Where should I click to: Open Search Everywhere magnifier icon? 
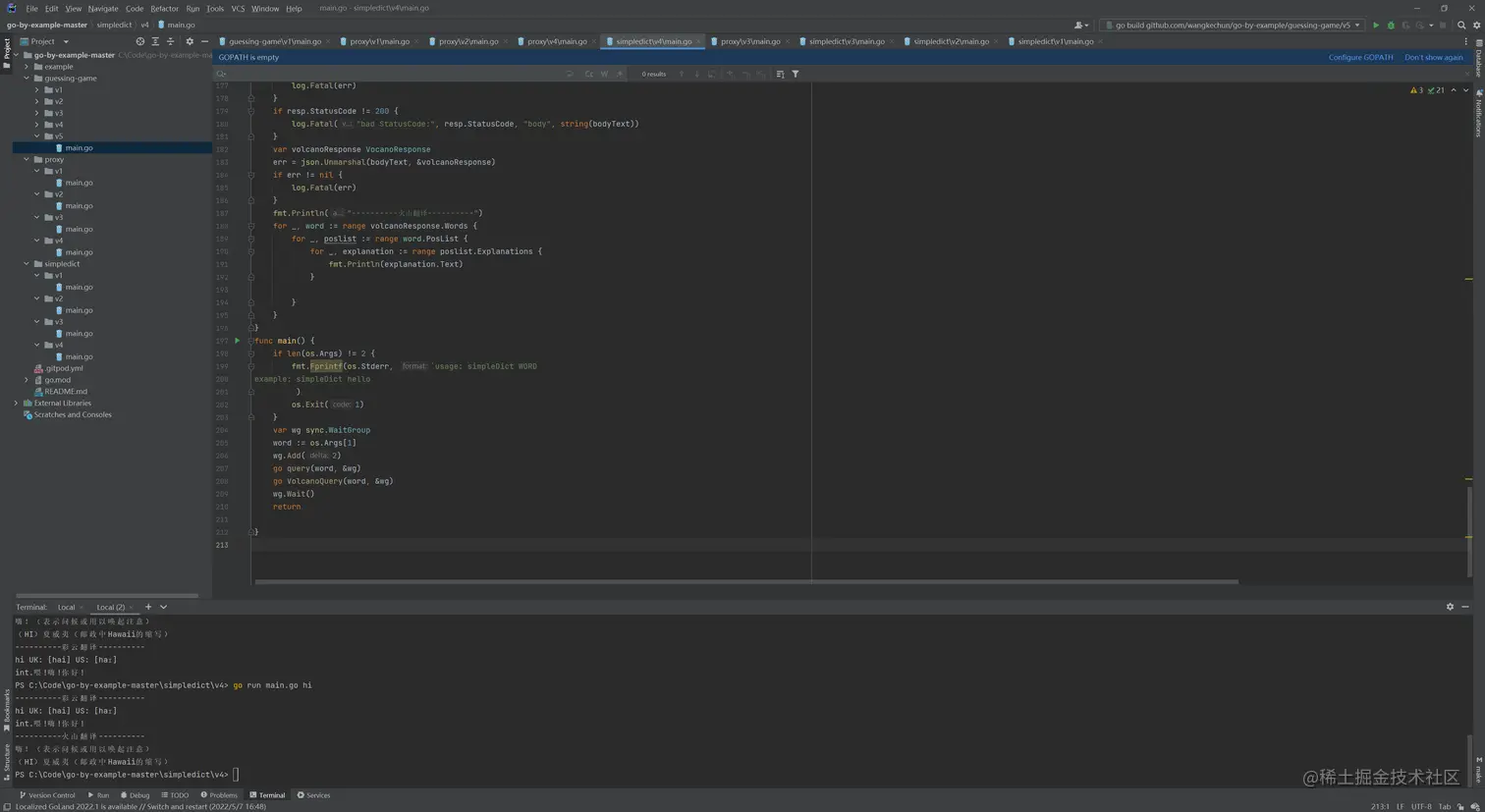[x=1461, y=26]
